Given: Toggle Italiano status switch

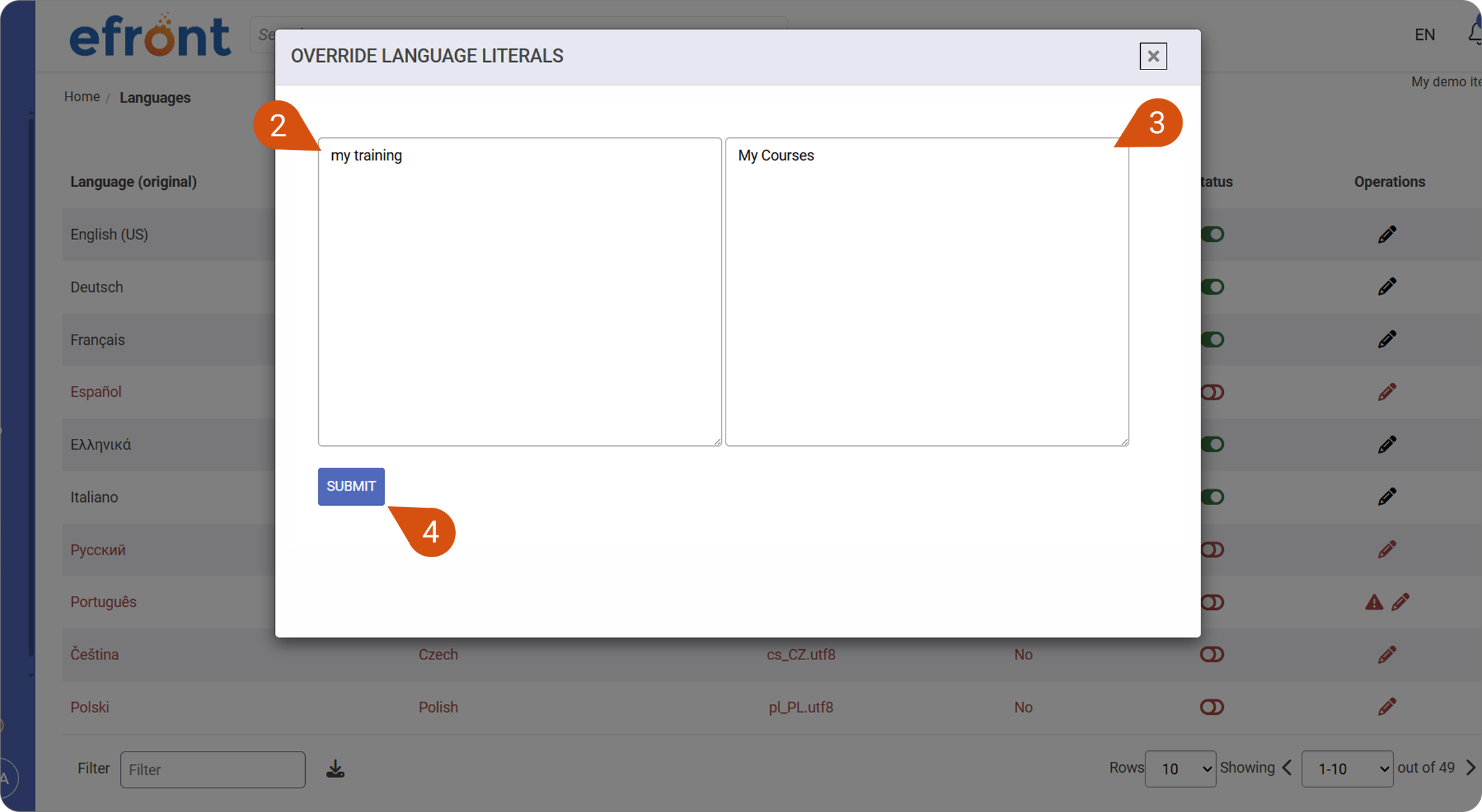Looking at the screenshot, I should [x=1212, y=497].
